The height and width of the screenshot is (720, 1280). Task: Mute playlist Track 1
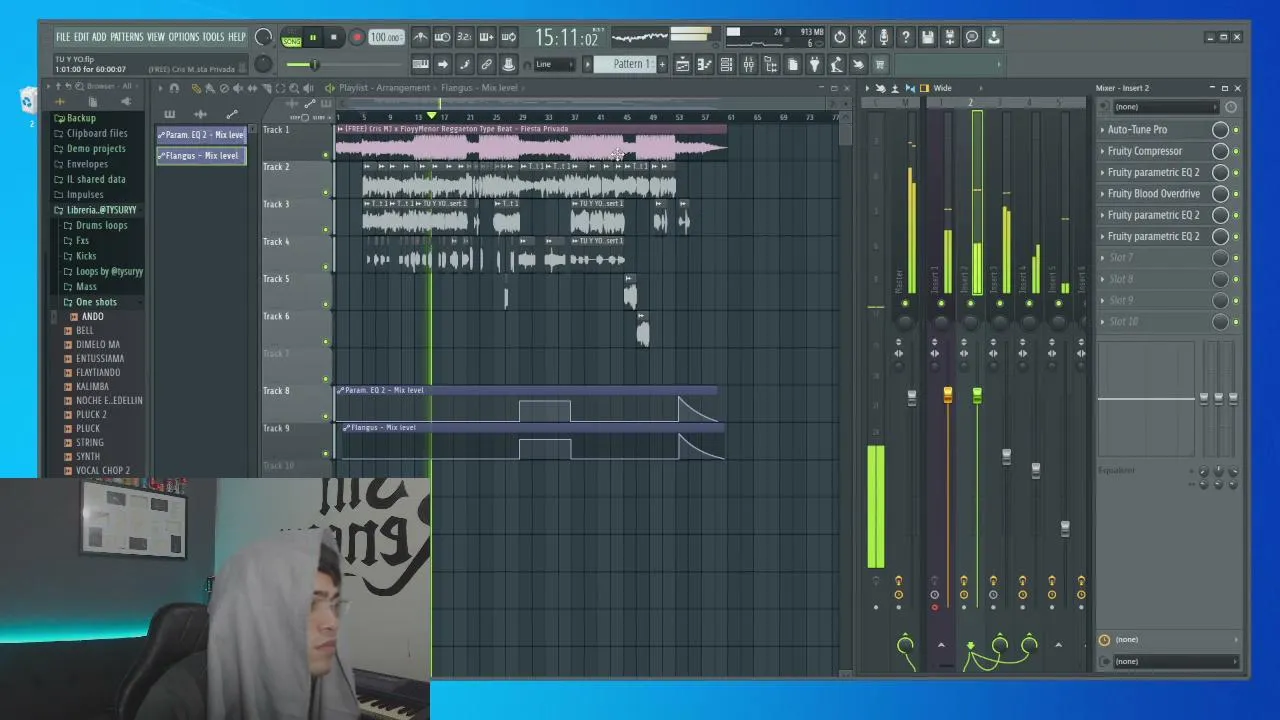(x=326, y=155)
